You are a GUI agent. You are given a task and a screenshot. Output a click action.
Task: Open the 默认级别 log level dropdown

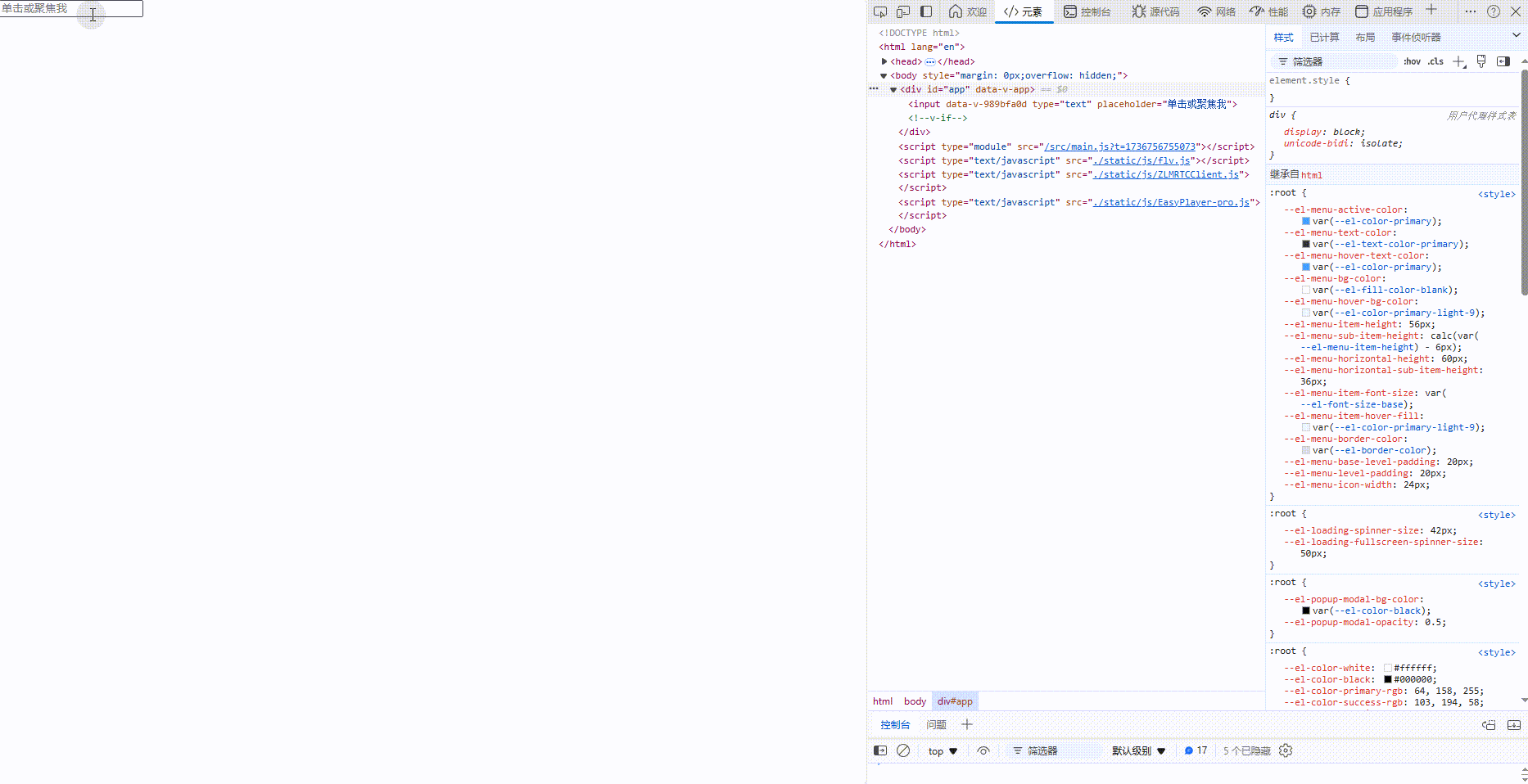[x=1138, y=751]
